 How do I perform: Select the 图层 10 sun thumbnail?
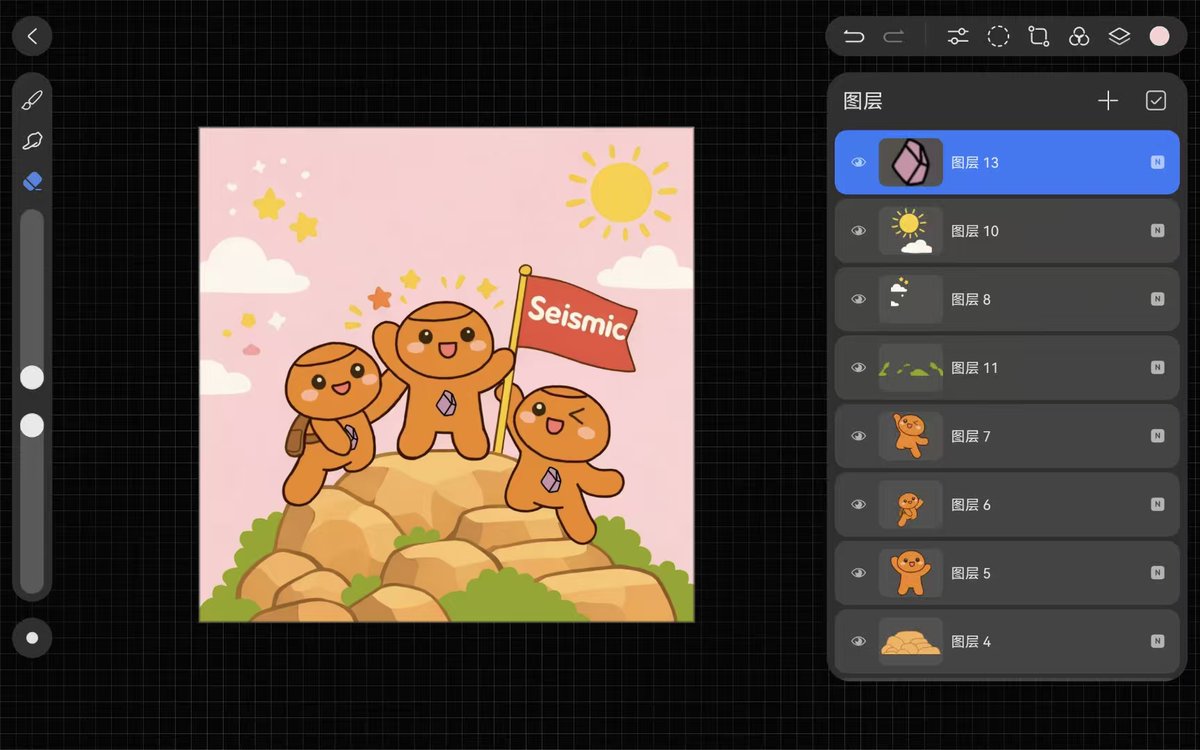[x=911, y=231]
